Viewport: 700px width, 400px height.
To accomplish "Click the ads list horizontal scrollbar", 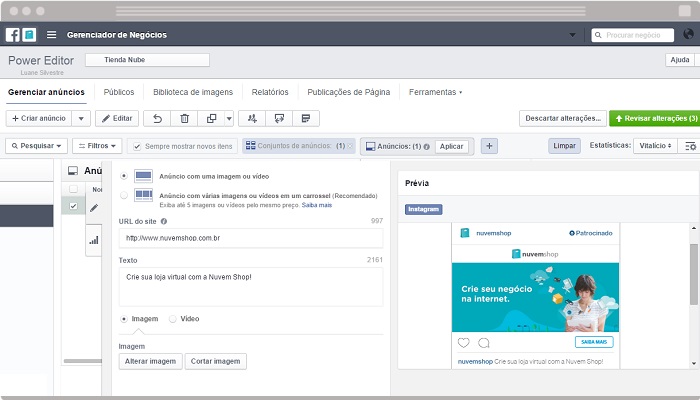I will point(83,361).
